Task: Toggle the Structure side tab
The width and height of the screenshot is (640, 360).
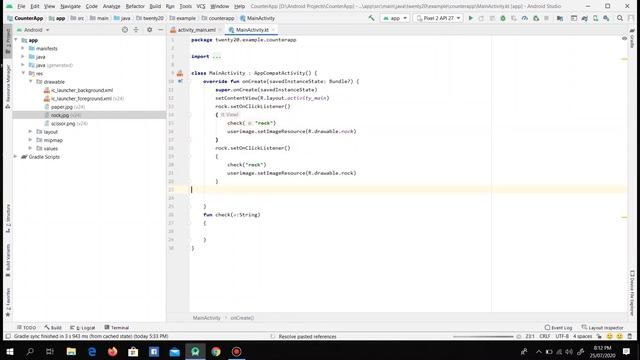Action: coord(8,218)
